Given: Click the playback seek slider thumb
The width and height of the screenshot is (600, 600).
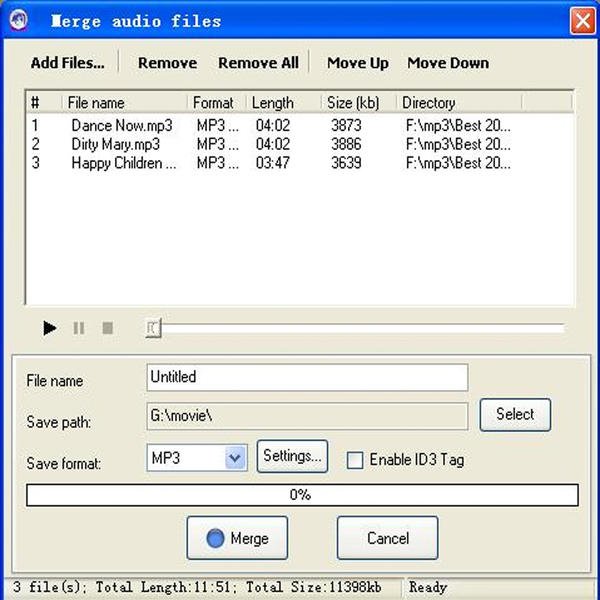Looking at the screenshot, I should tap(153, 328).
